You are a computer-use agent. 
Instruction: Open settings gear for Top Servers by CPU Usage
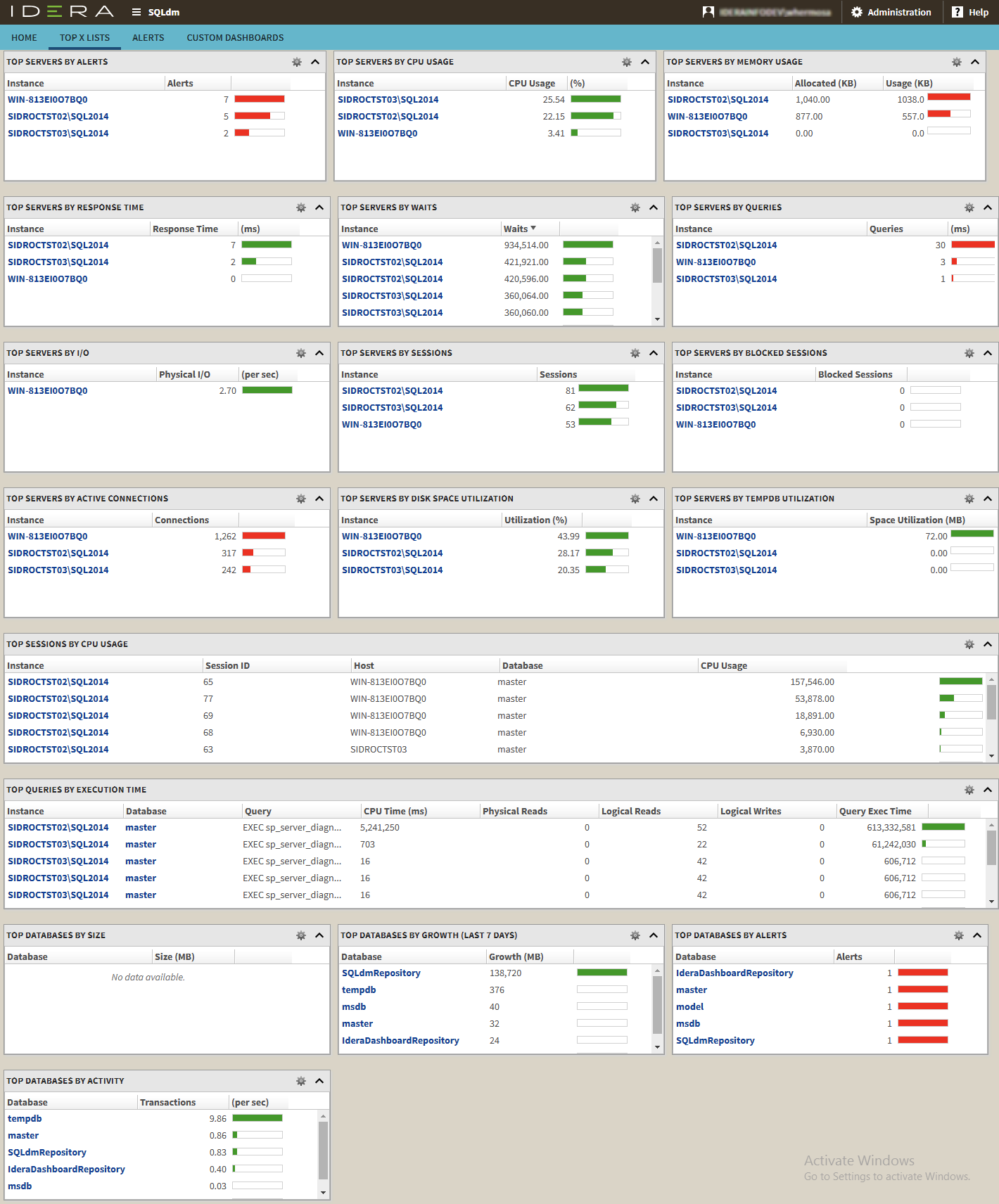(627, 62)
